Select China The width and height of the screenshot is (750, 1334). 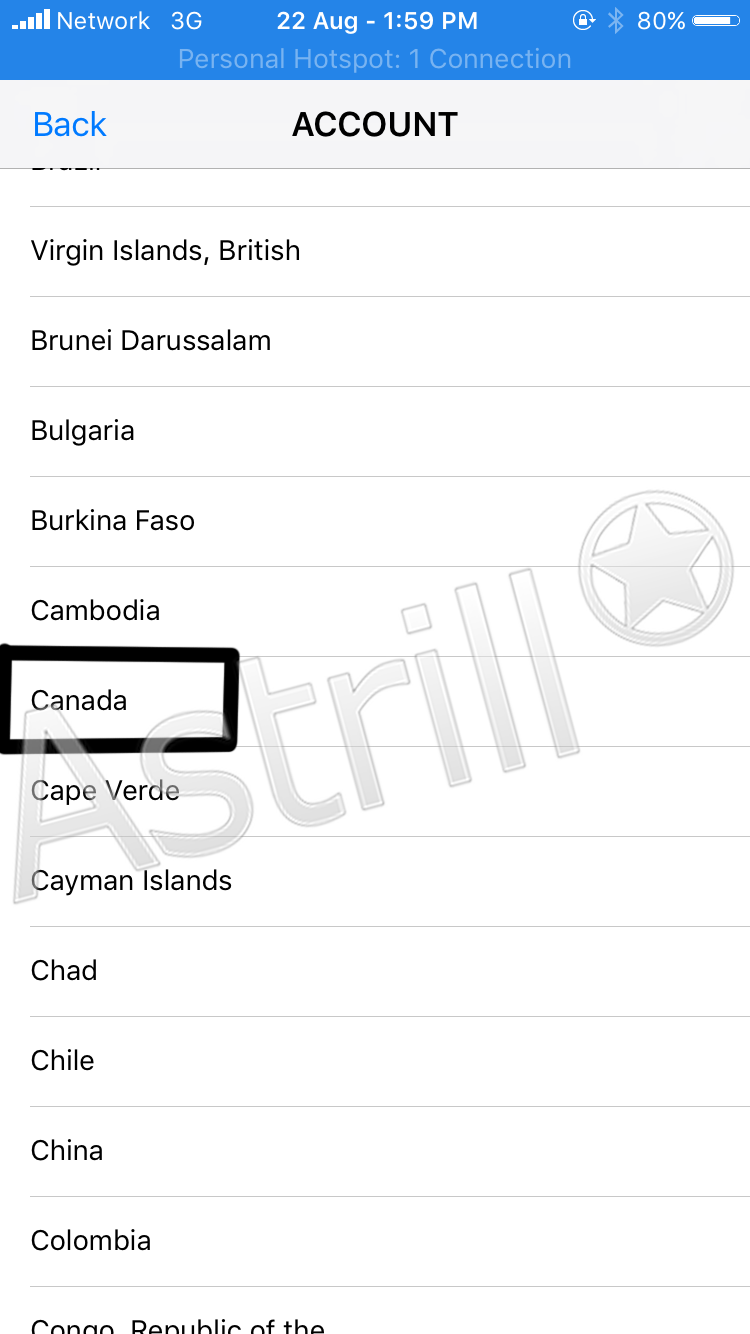[375, 1151]
